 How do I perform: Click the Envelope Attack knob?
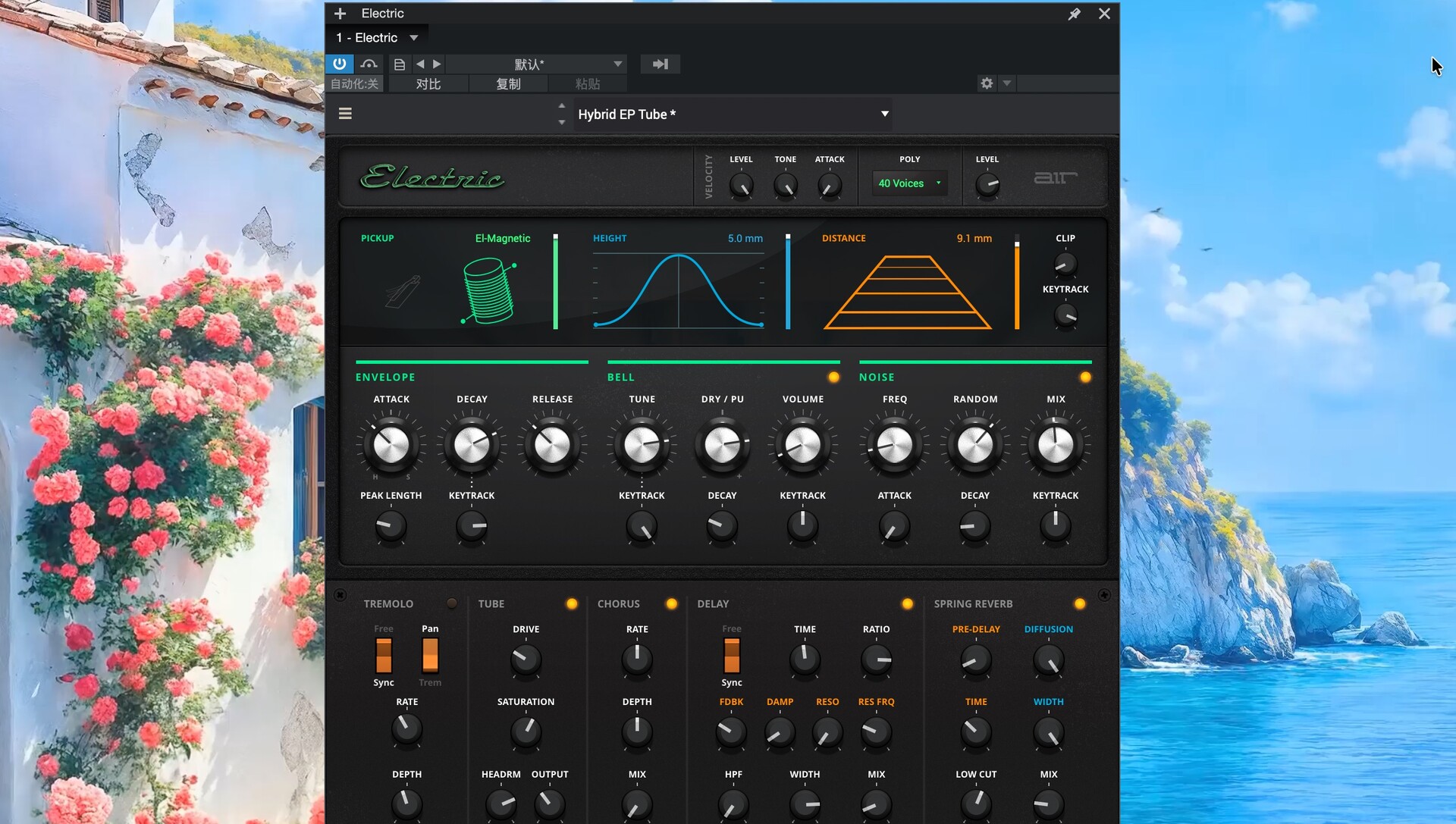[x=391, y=445]
